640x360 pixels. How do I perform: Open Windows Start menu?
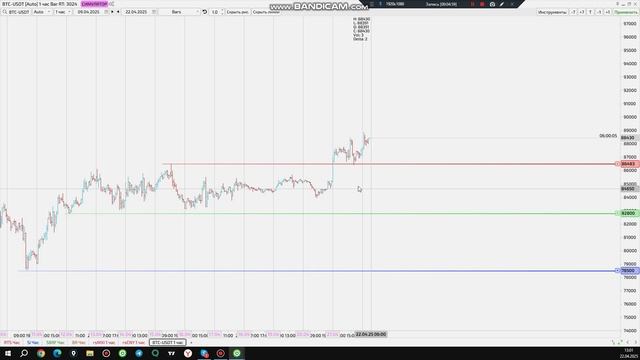[x=8, y=353]
